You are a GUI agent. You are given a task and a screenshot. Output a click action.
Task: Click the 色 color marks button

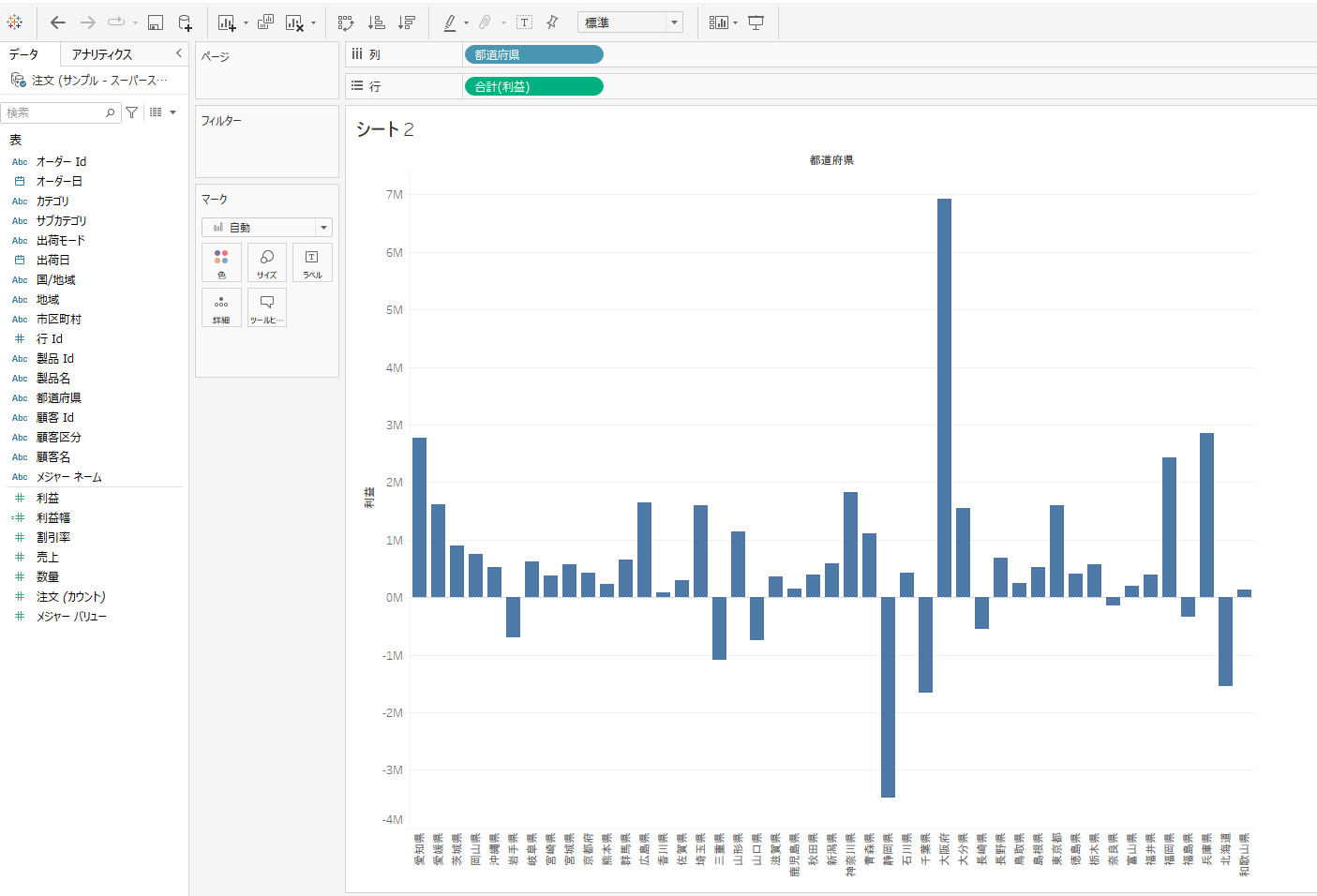tap(221, 263)
